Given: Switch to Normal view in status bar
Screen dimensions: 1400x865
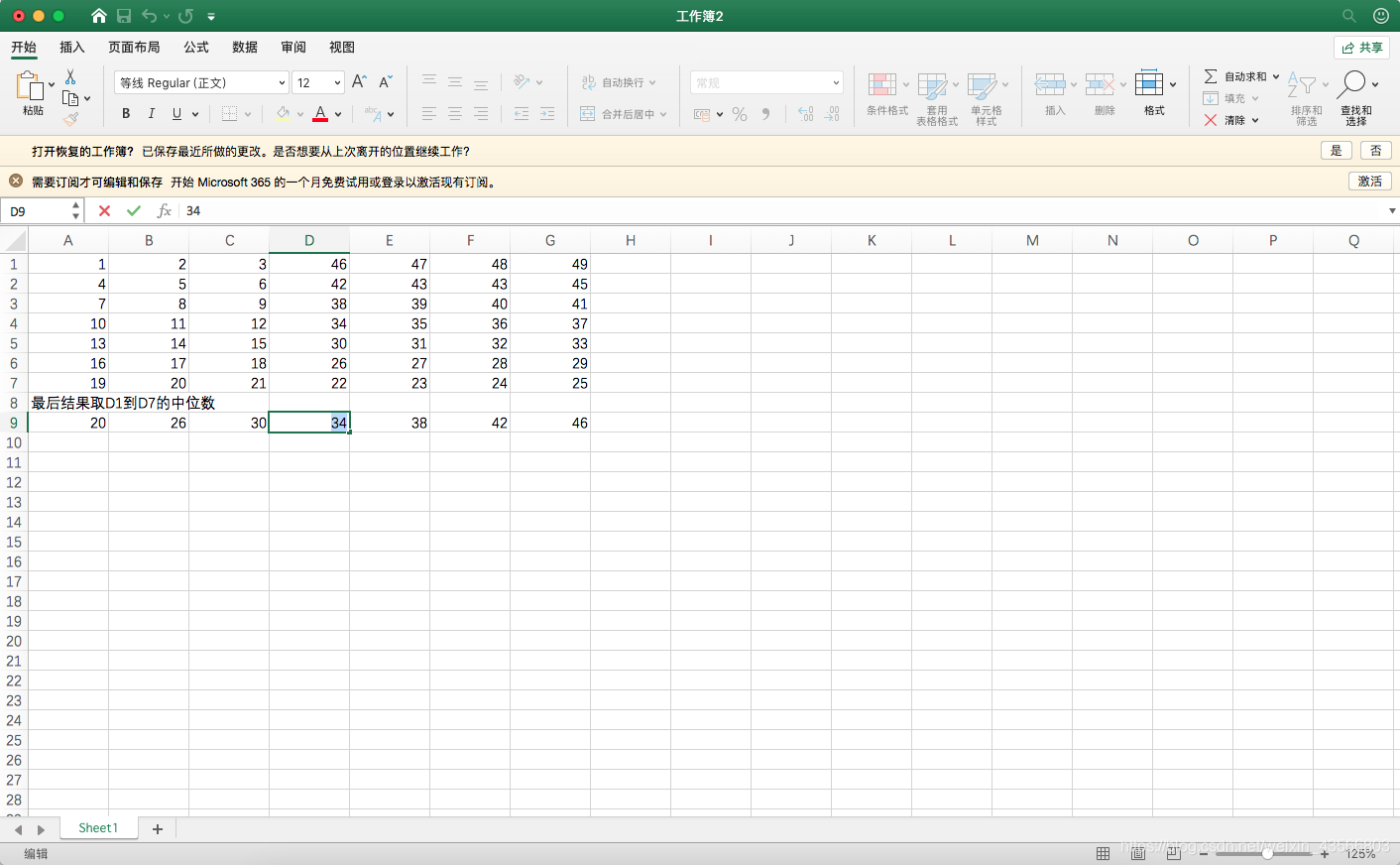Looking at the screenshot, I should click(x=1103, y=853).
